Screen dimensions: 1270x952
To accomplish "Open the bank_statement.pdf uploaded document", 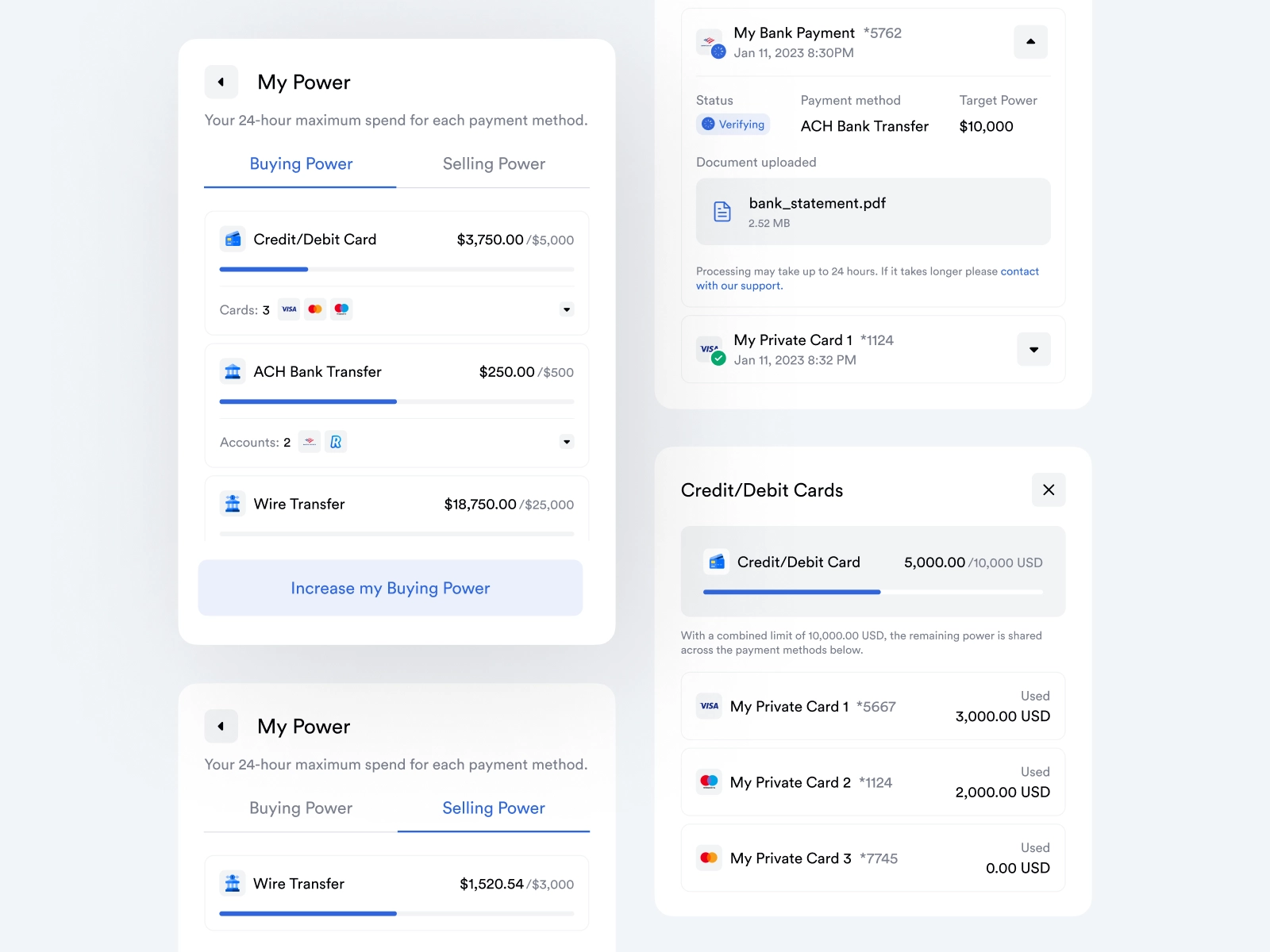I will [873, 211].
